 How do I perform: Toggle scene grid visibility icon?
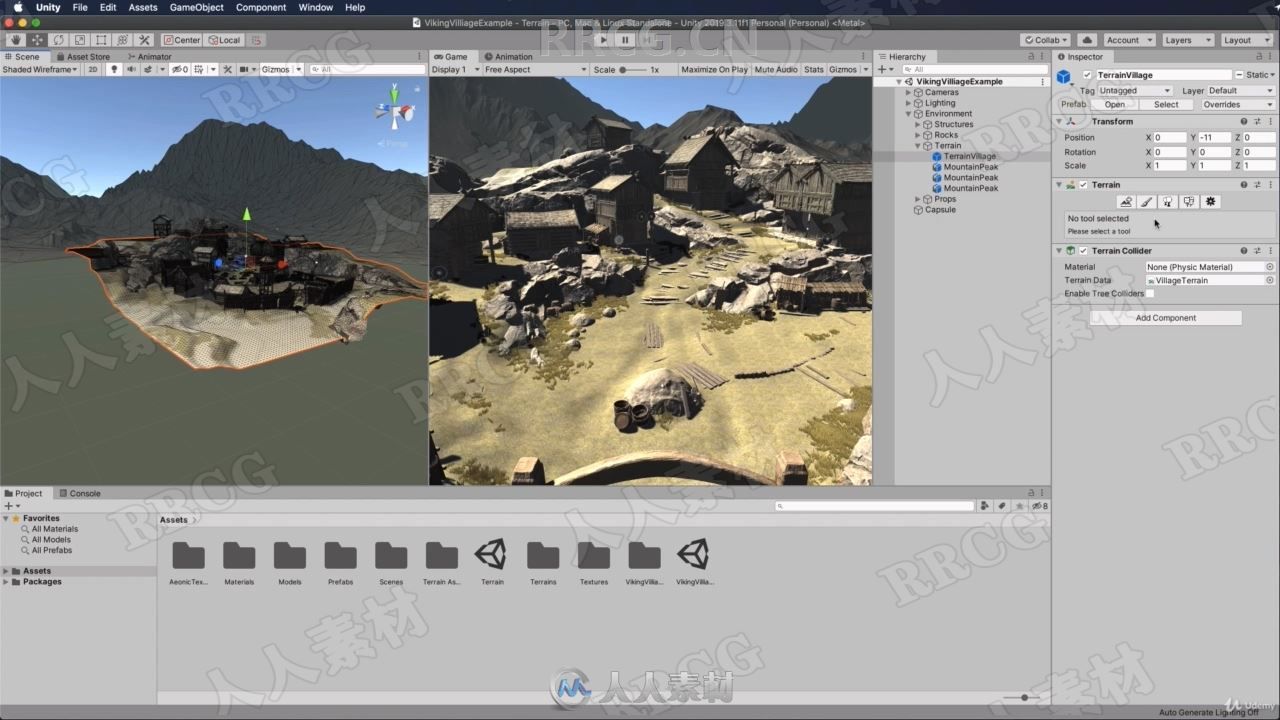199,70
